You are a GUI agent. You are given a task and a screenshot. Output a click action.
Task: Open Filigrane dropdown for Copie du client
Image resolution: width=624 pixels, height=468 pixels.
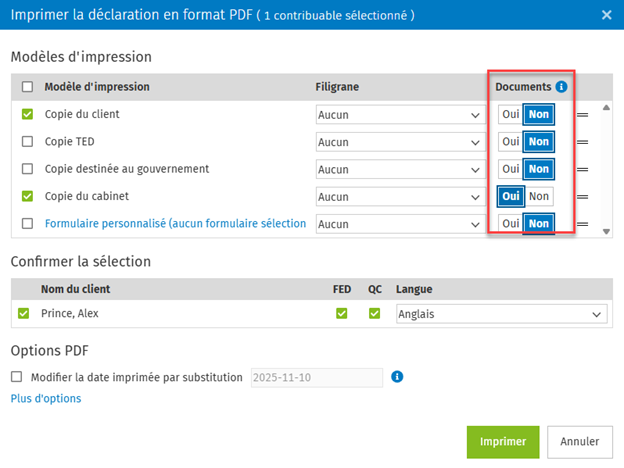click(399, 115)
